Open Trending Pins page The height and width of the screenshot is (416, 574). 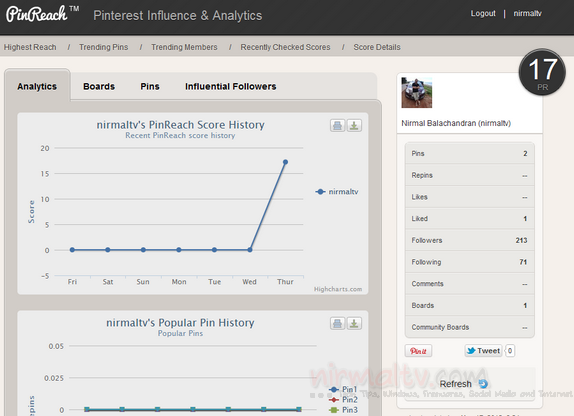coord(104,47)
